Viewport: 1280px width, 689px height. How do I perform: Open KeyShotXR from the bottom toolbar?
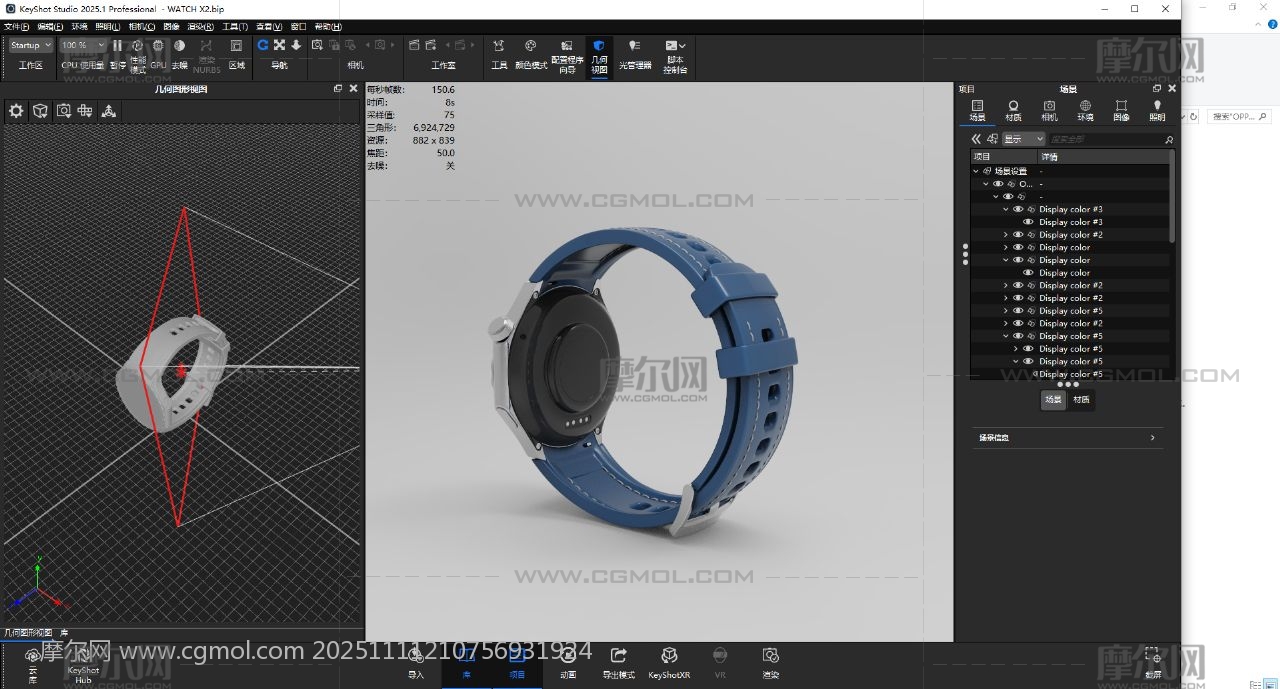tap(669, 662)
